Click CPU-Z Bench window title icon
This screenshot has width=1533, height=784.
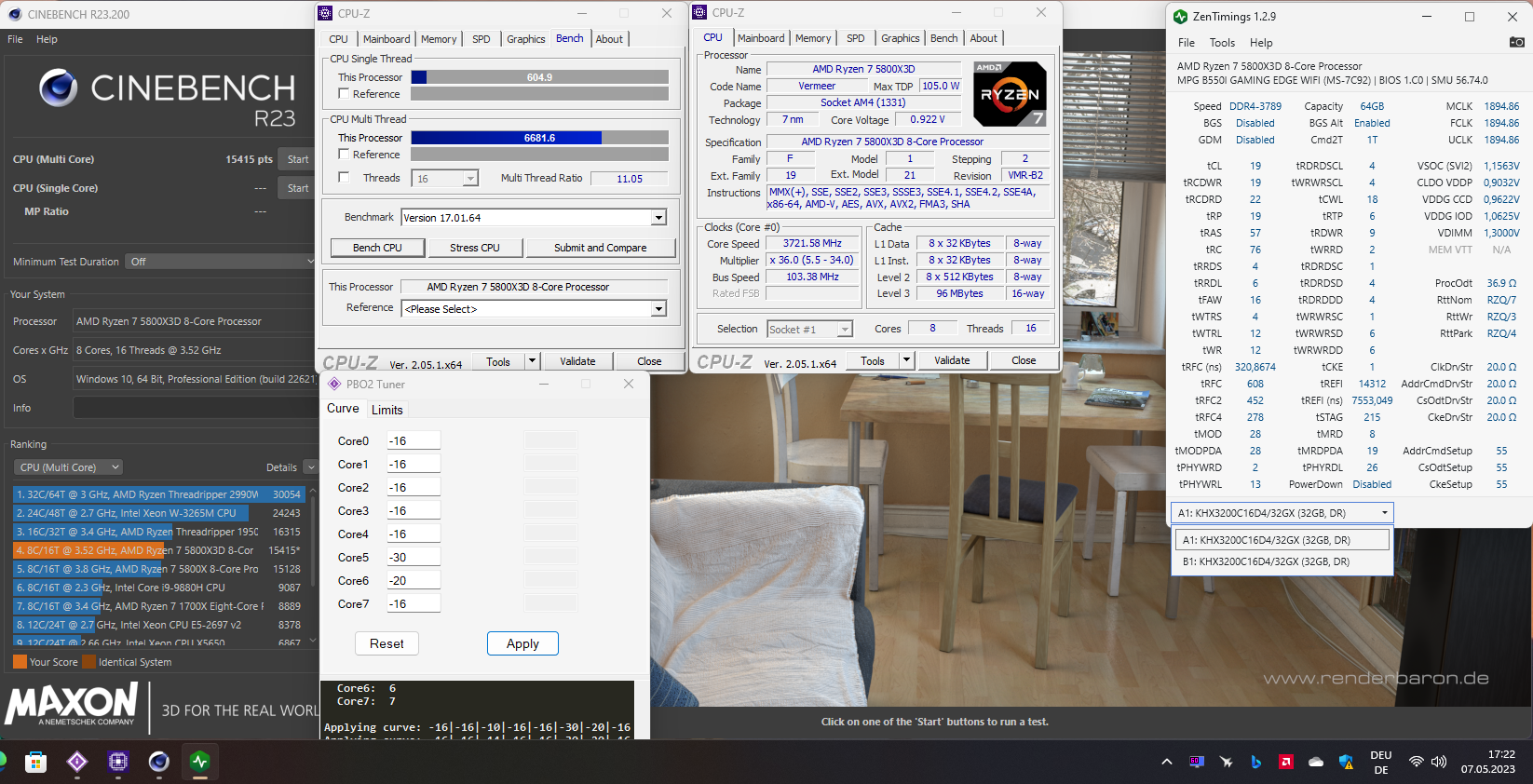[x=325, y=13]
